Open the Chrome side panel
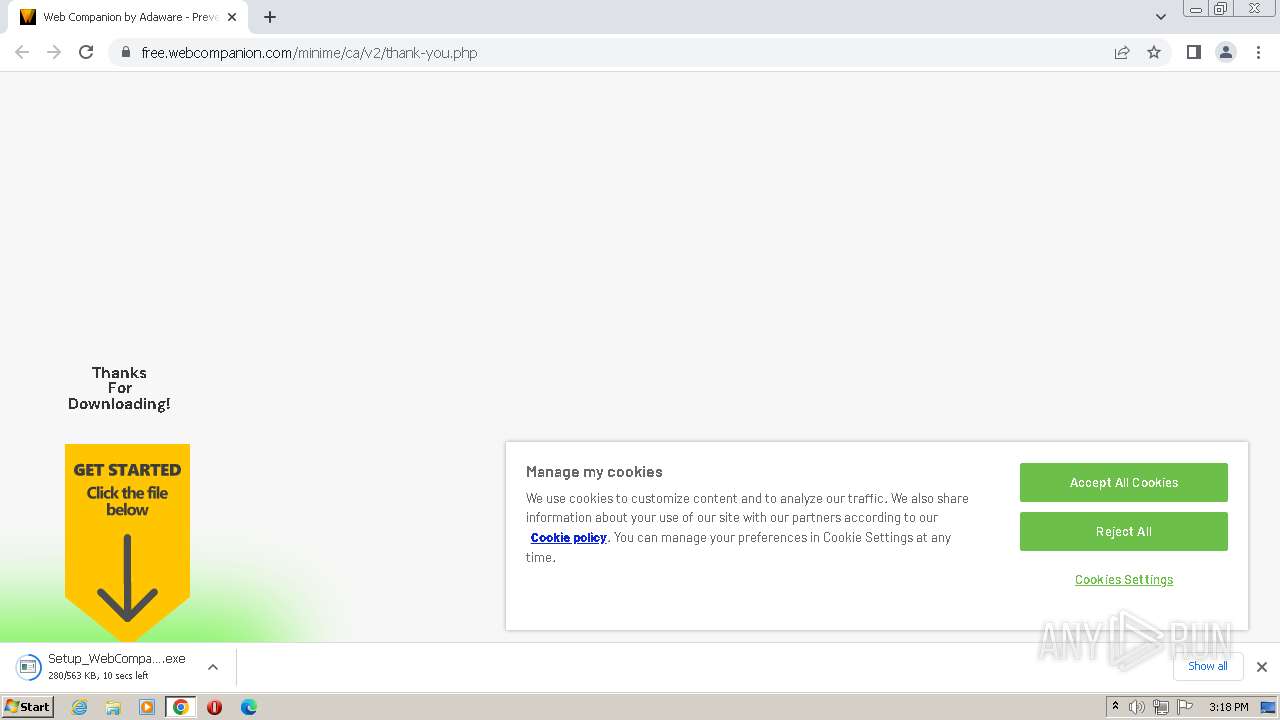The image size is (1280, 720). pyautogui.click(x=1193, y=52)
